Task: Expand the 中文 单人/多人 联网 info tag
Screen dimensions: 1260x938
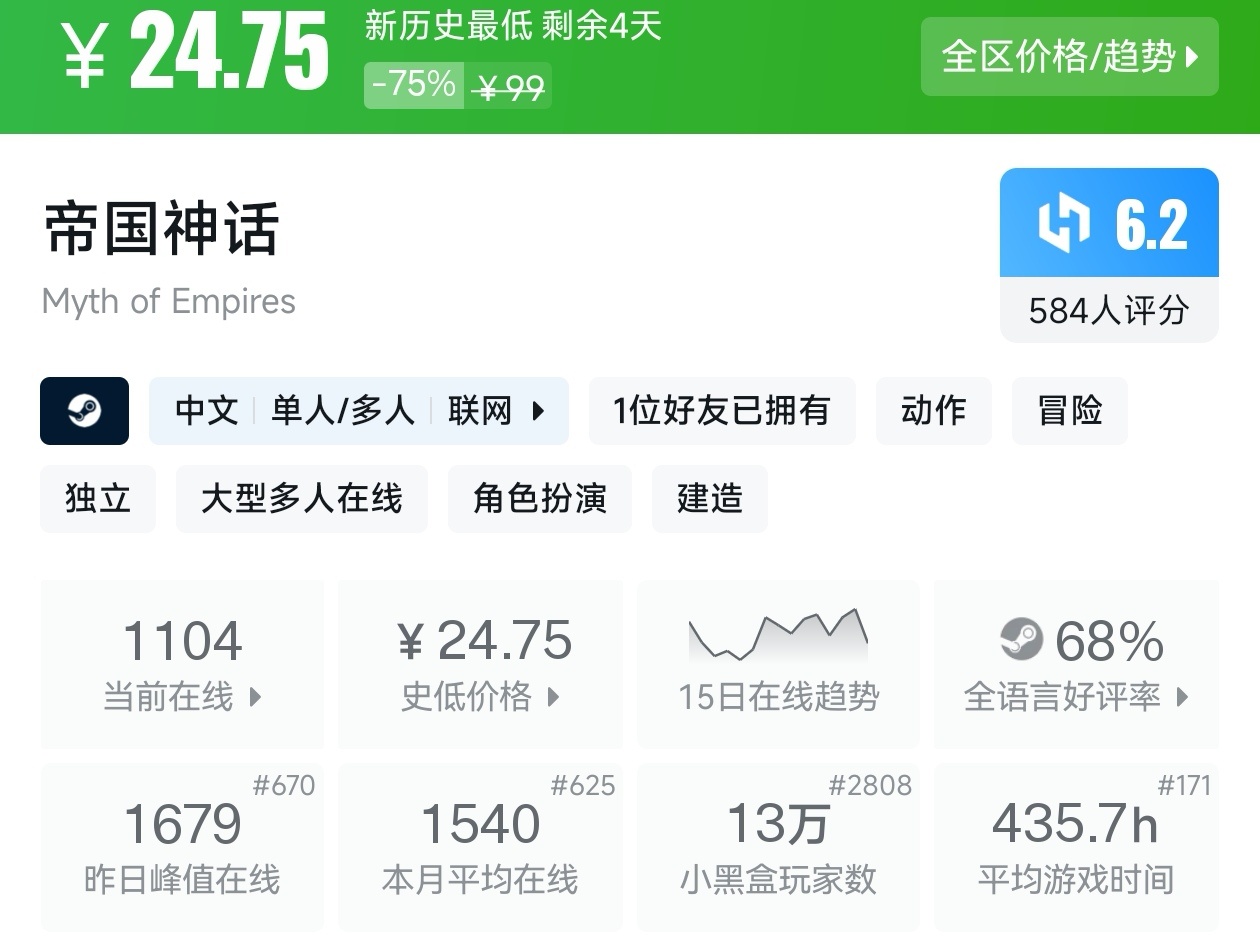Action: 359,411
